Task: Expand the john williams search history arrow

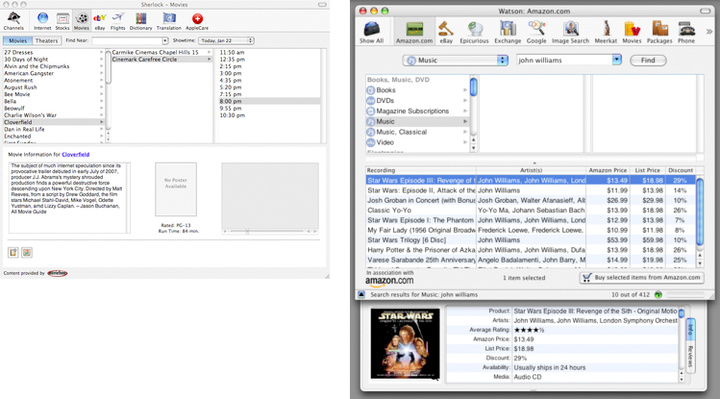Action: [617, 60]
